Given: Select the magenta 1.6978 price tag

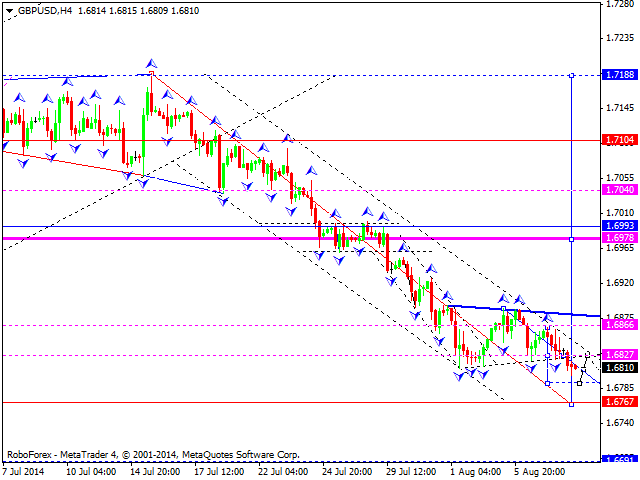Looking at the screenshot, I should [620, 238].
